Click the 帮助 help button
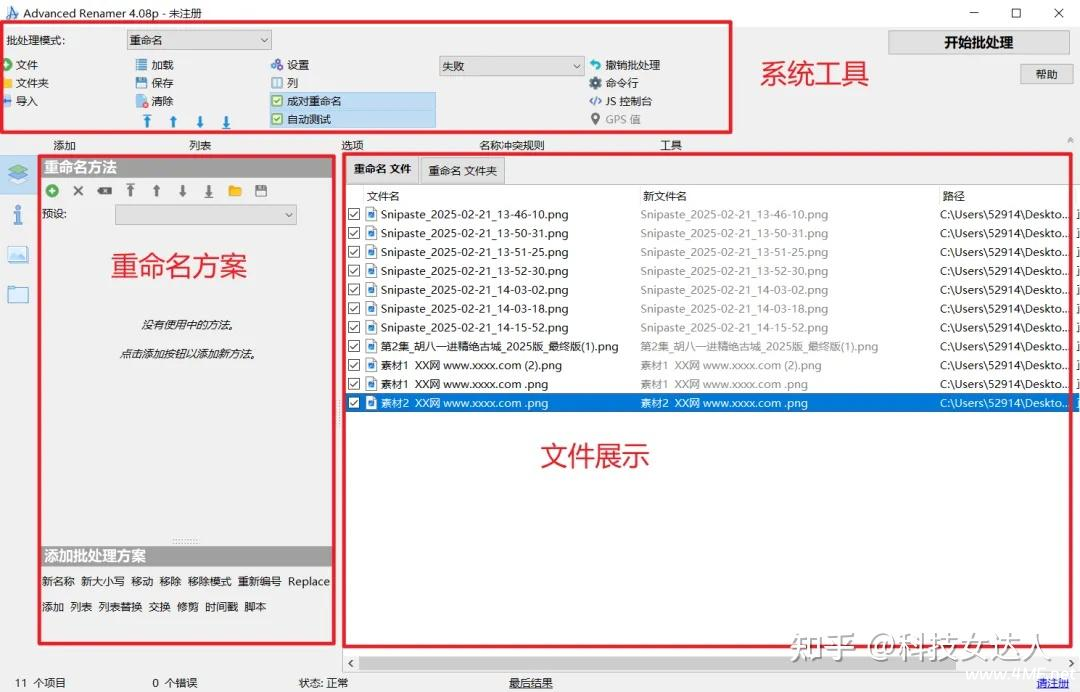 [x=1045, y=75]
